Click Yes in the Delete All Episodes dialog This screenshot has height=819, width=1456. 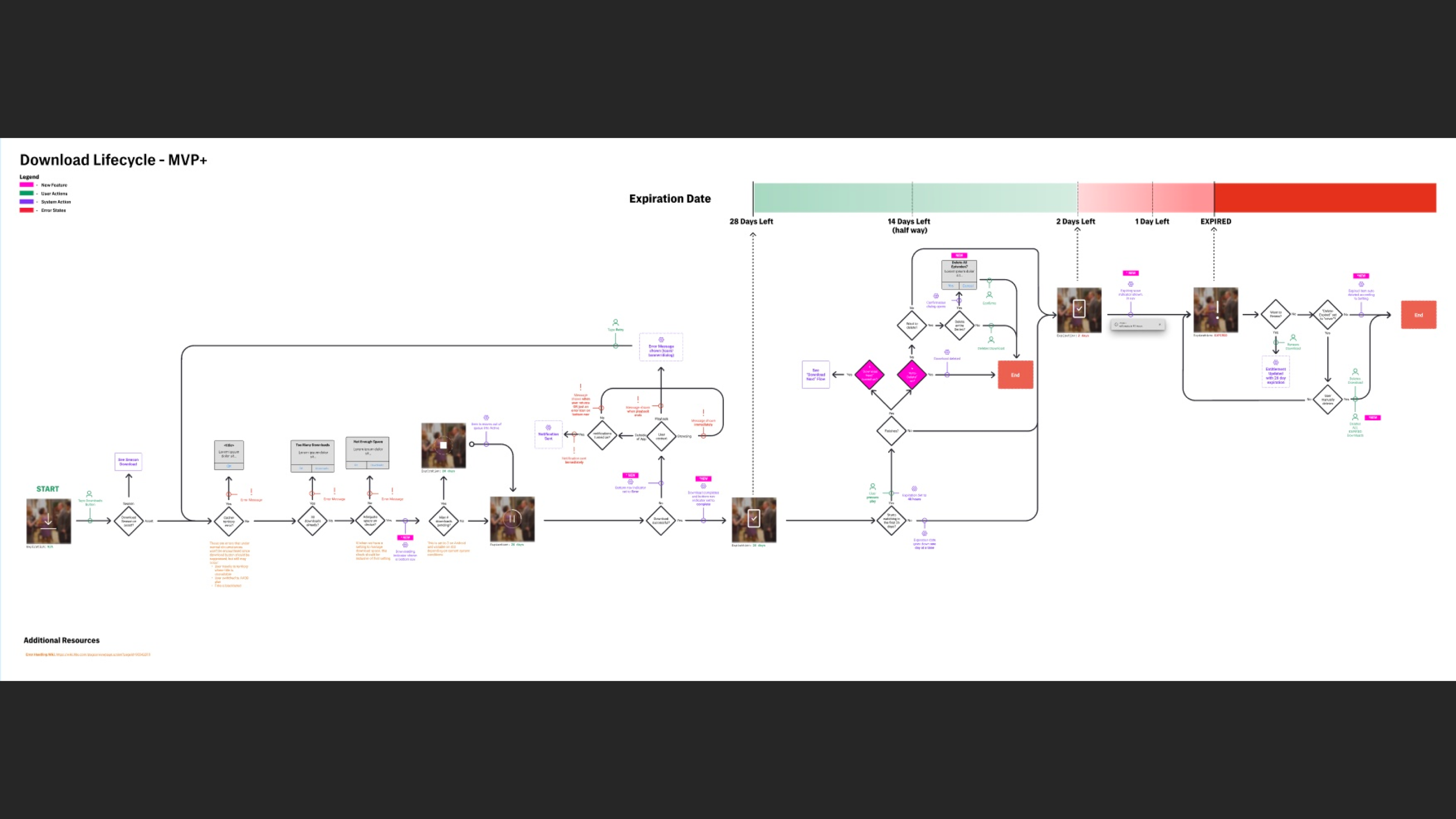[x=951, y=285]
